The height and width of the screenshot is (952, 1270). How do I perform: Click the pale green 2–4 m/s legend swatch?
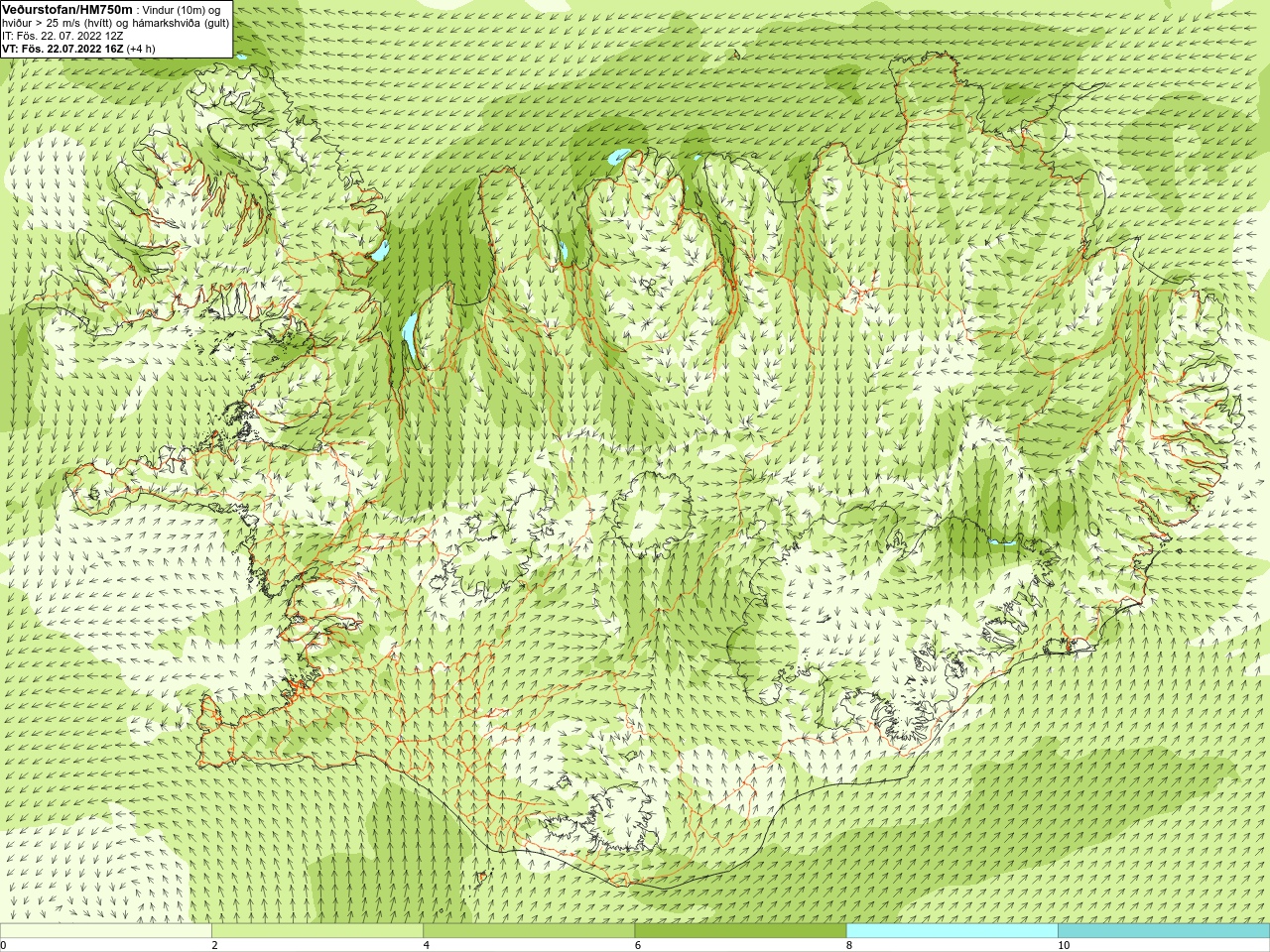pyautogui.click(x=317, y=931)
